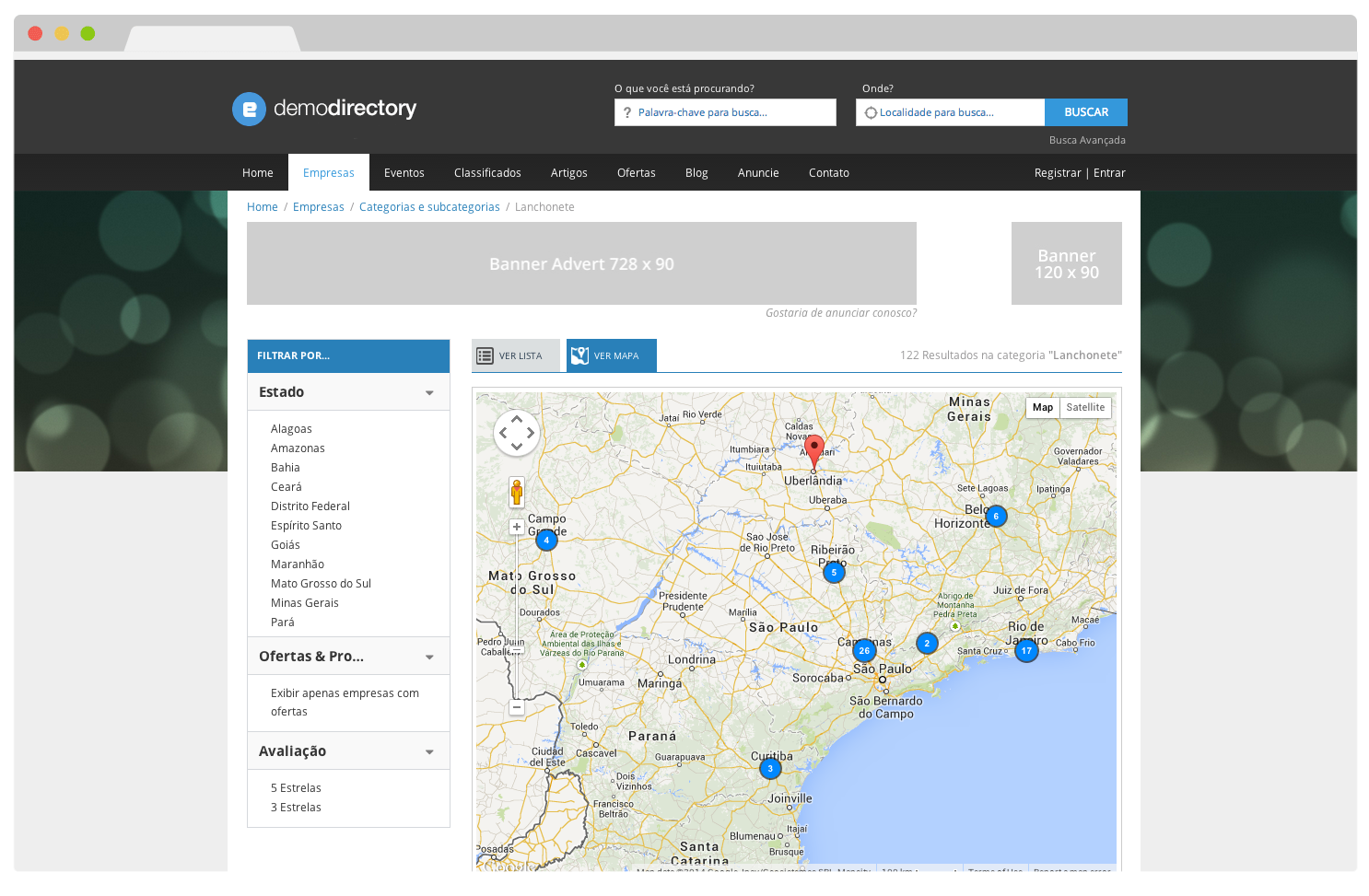
Task: Filter by state Ceará
Action: point(287,487)
